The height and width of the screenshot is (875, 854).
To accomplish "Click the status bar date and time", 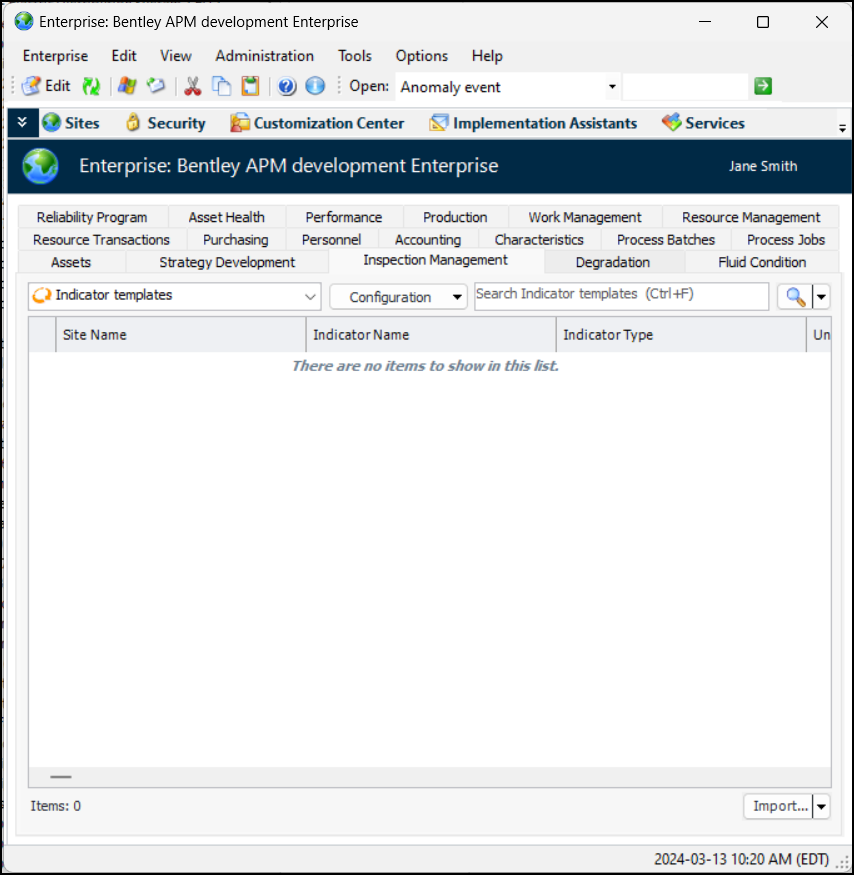I will (741, 859).
